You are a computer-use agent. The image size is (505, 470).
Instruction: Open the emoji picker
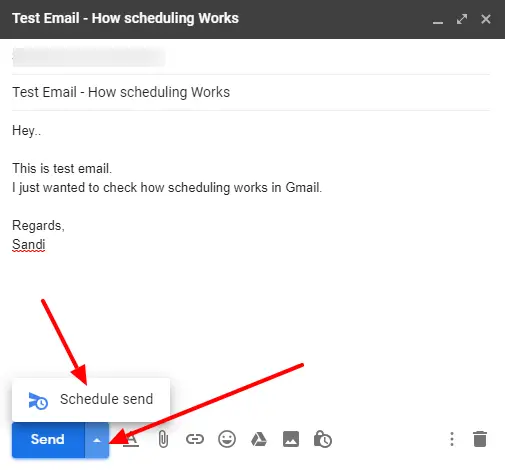[227, 439]
